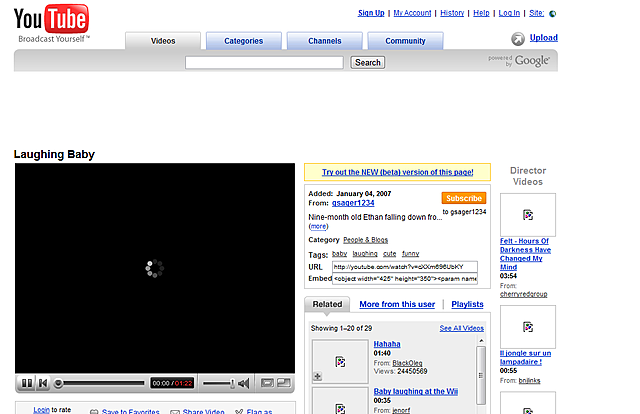Switch to the Playlists tab
This screenshot has width=640, height=414.
click(467, 304)
